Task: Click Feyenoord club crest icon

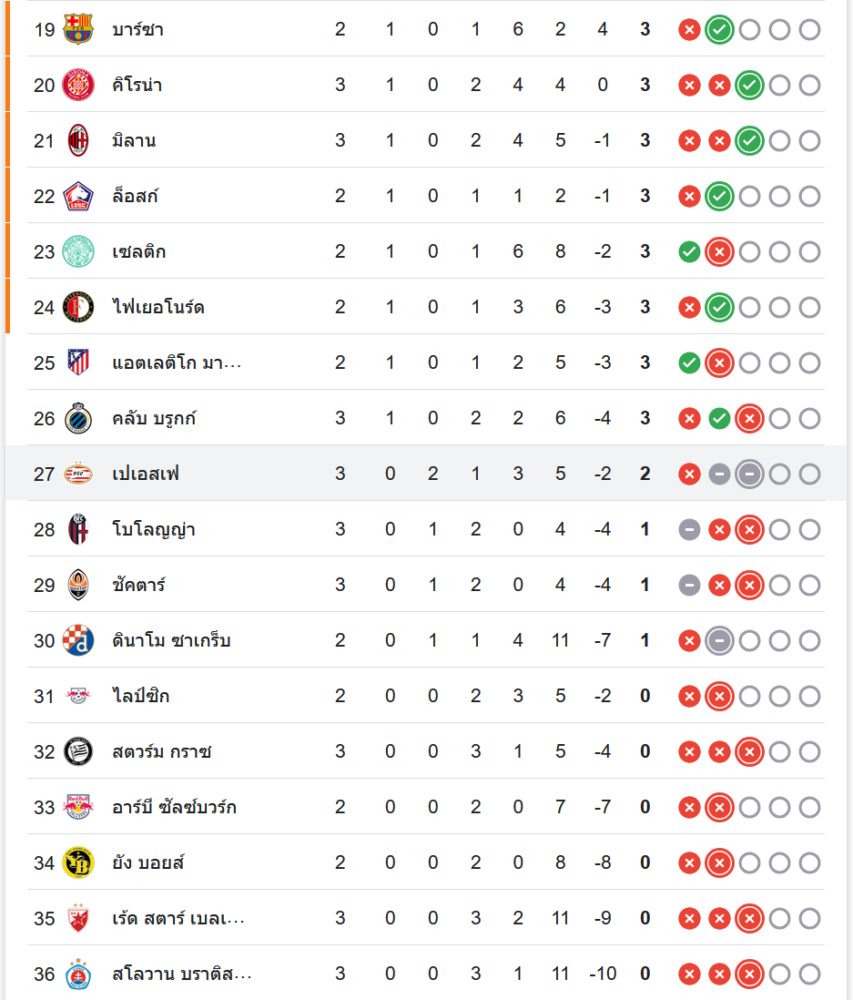Action: click(x=77, y=307)
